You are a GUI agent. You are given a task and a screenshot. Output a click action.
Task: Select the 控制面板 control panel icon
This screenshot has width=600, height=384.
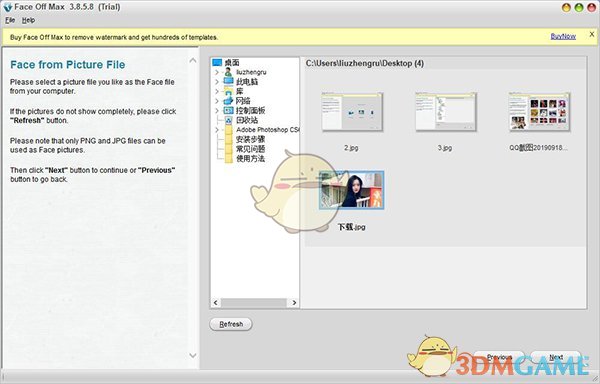click(228, 110)
